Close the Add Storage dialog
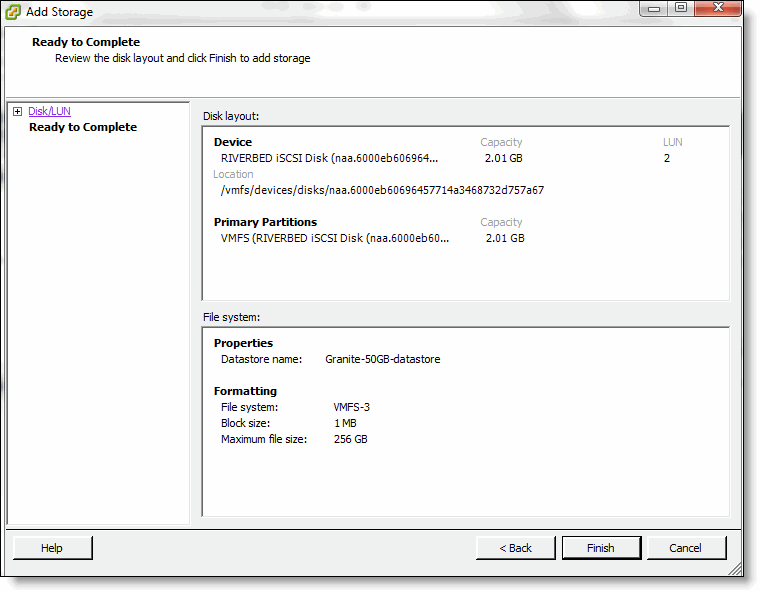 pos(718,8)
